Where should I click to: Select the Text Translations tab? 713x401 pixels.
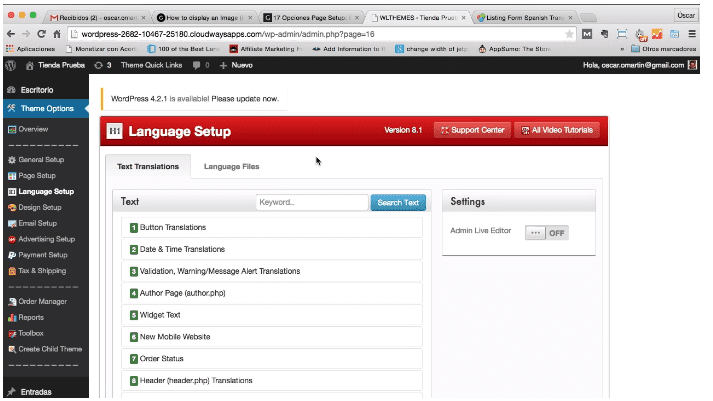pyautogui.click(x=148, y=166)
